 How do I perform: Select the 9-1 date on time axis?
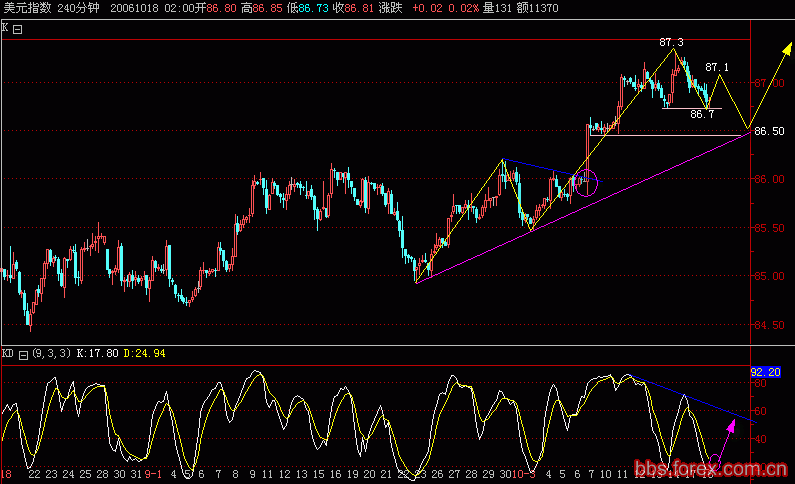pos(153,474)
